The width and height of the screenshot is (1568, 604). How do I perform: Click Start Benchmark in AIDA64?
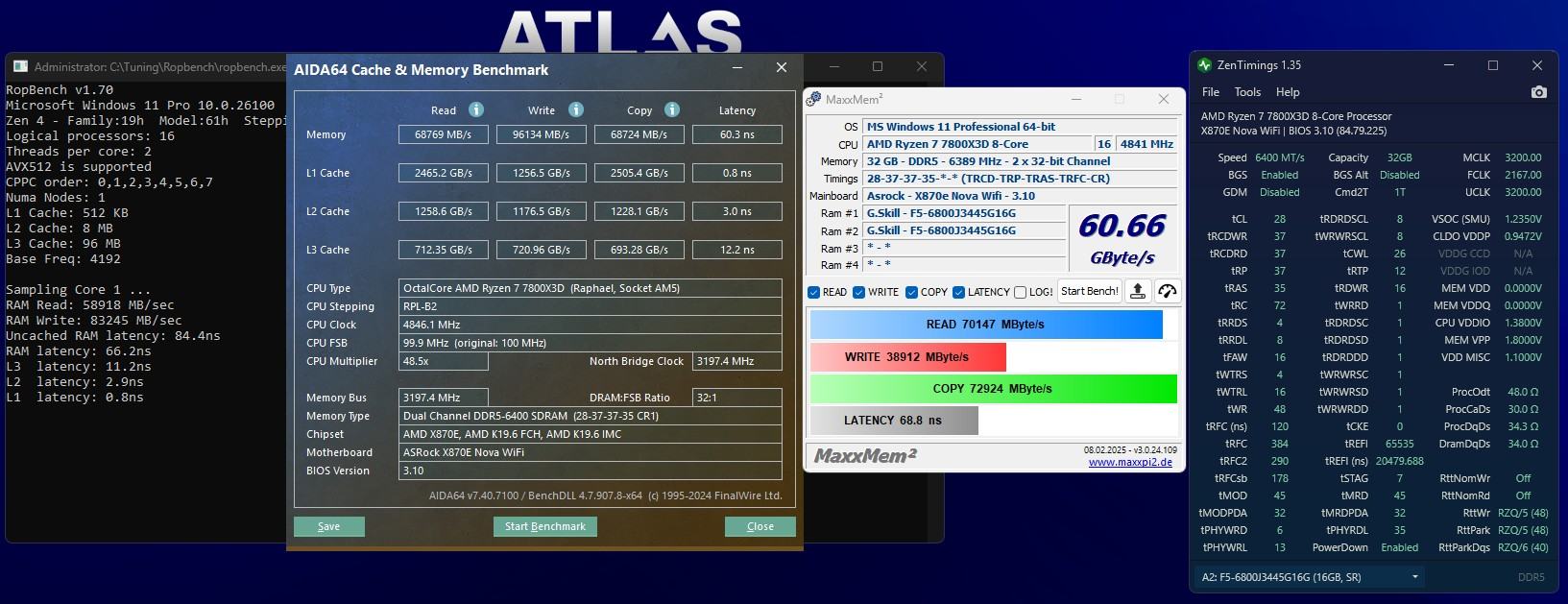click(545, 526)
